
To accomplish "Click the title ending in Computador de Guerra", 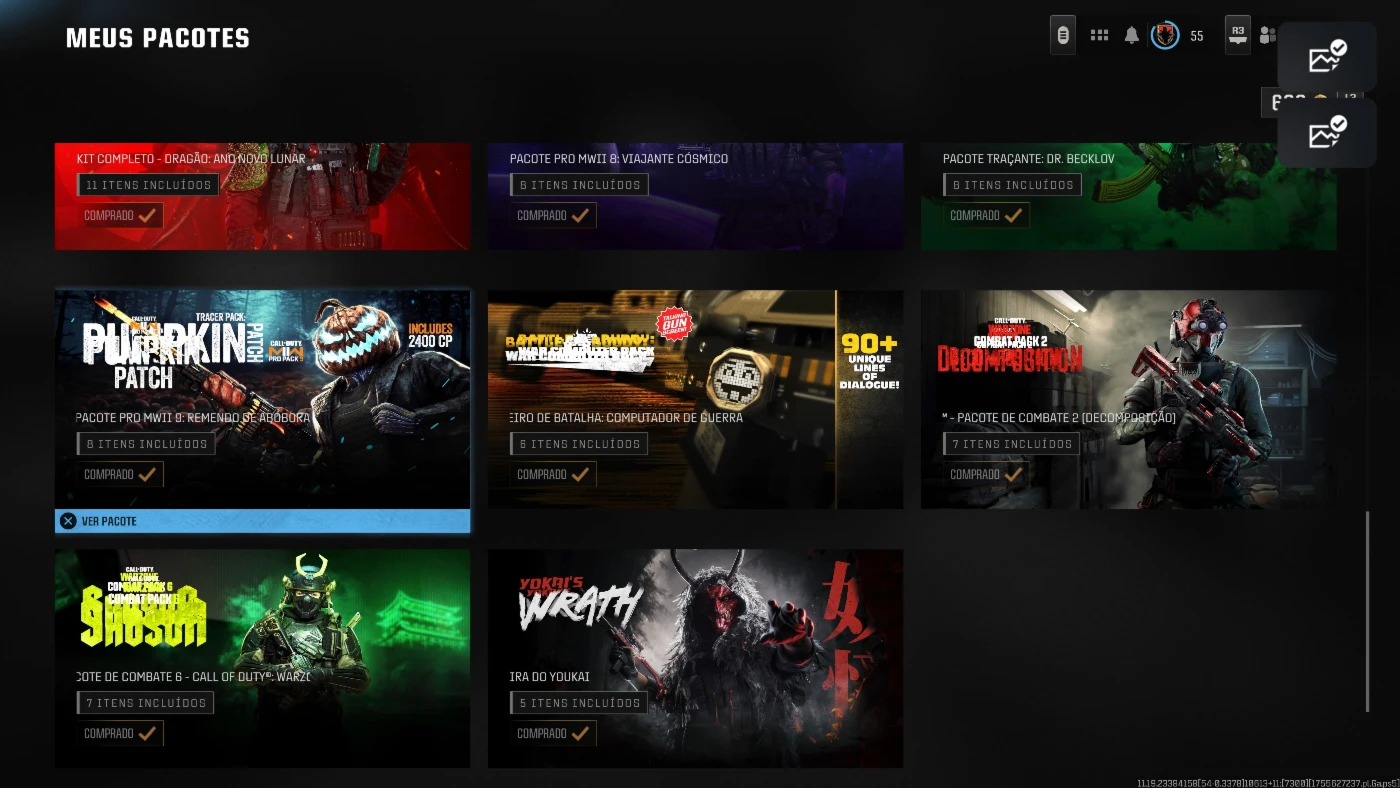I will (626, 417).
